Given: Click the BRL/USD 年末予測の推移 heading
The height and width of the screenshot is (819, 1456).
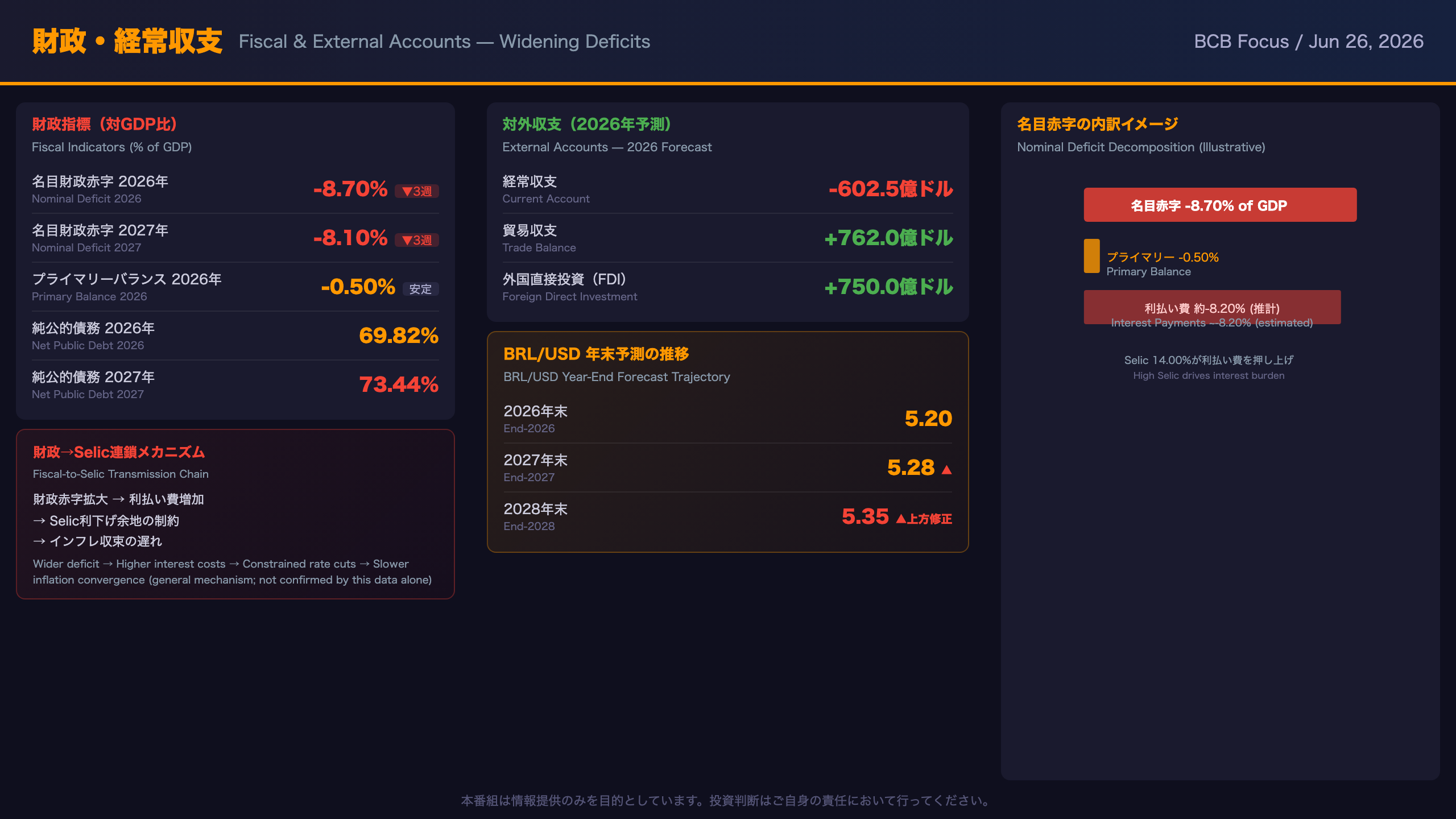Looking at the screenshot, I should [596, 354].
